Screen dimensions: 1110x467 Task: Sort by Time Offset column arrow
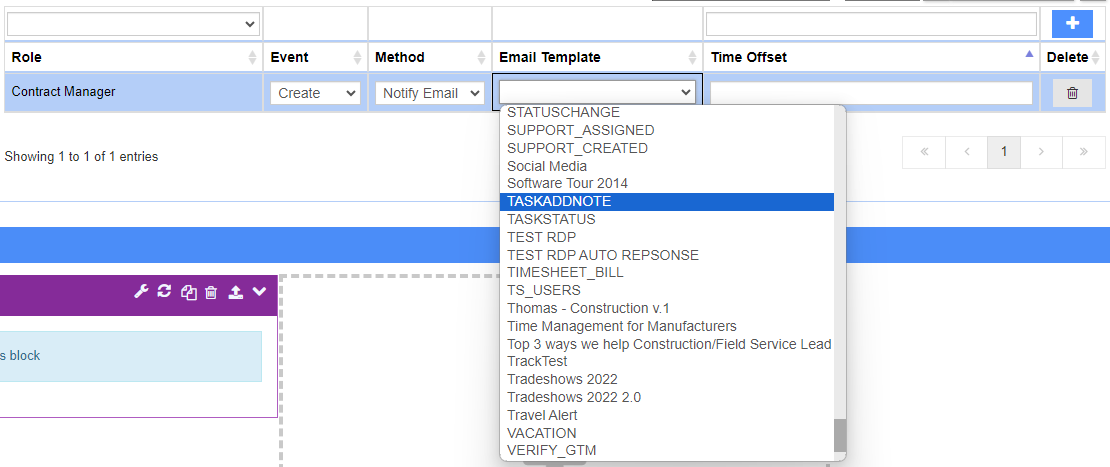coord(1029,56)
